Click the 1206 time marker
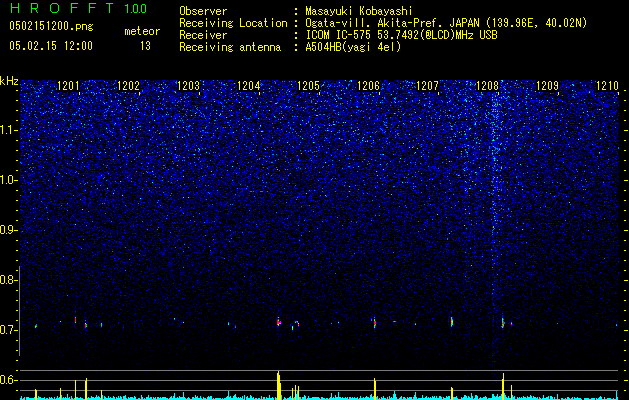 click(368, 85)
